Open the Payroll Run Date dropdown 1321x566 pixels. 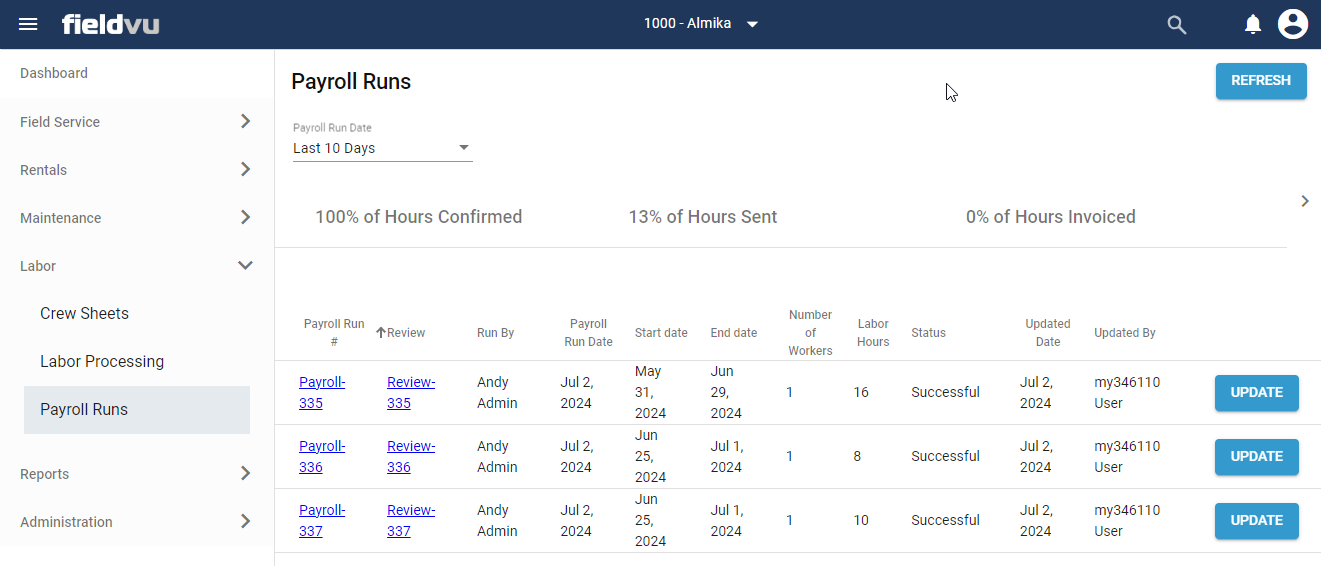pos(381,148)
